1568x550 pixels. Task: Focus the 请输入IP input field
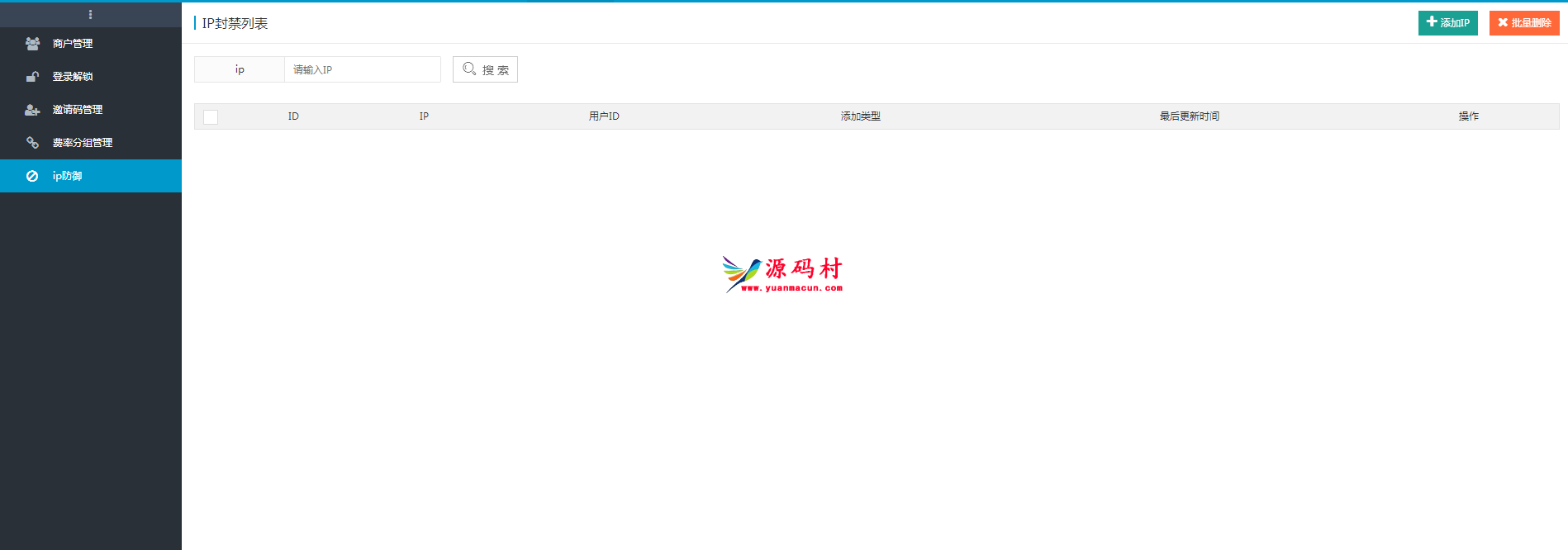(x=362, y=69)
